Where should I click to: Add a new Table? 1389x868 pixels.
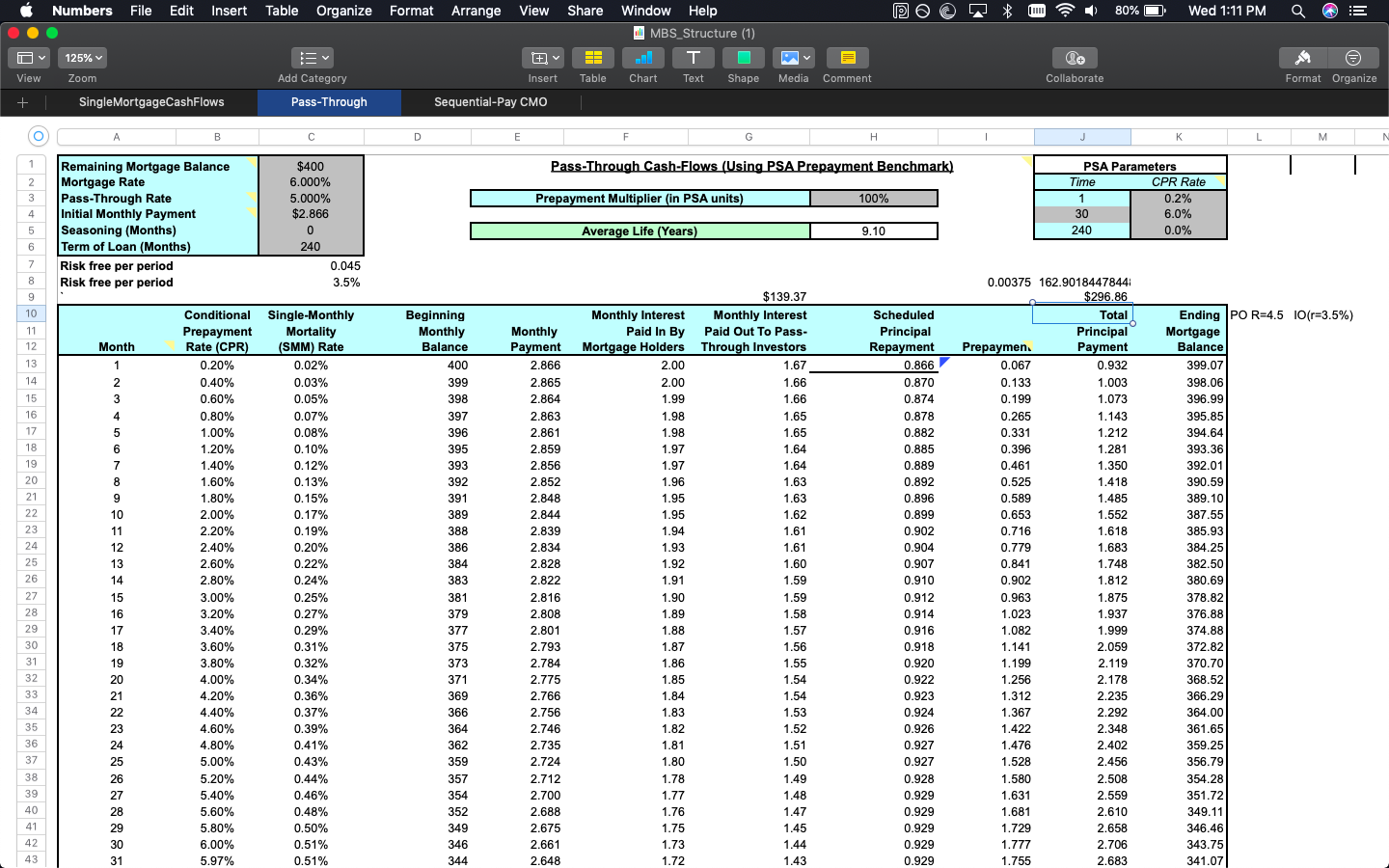point(593,58)
